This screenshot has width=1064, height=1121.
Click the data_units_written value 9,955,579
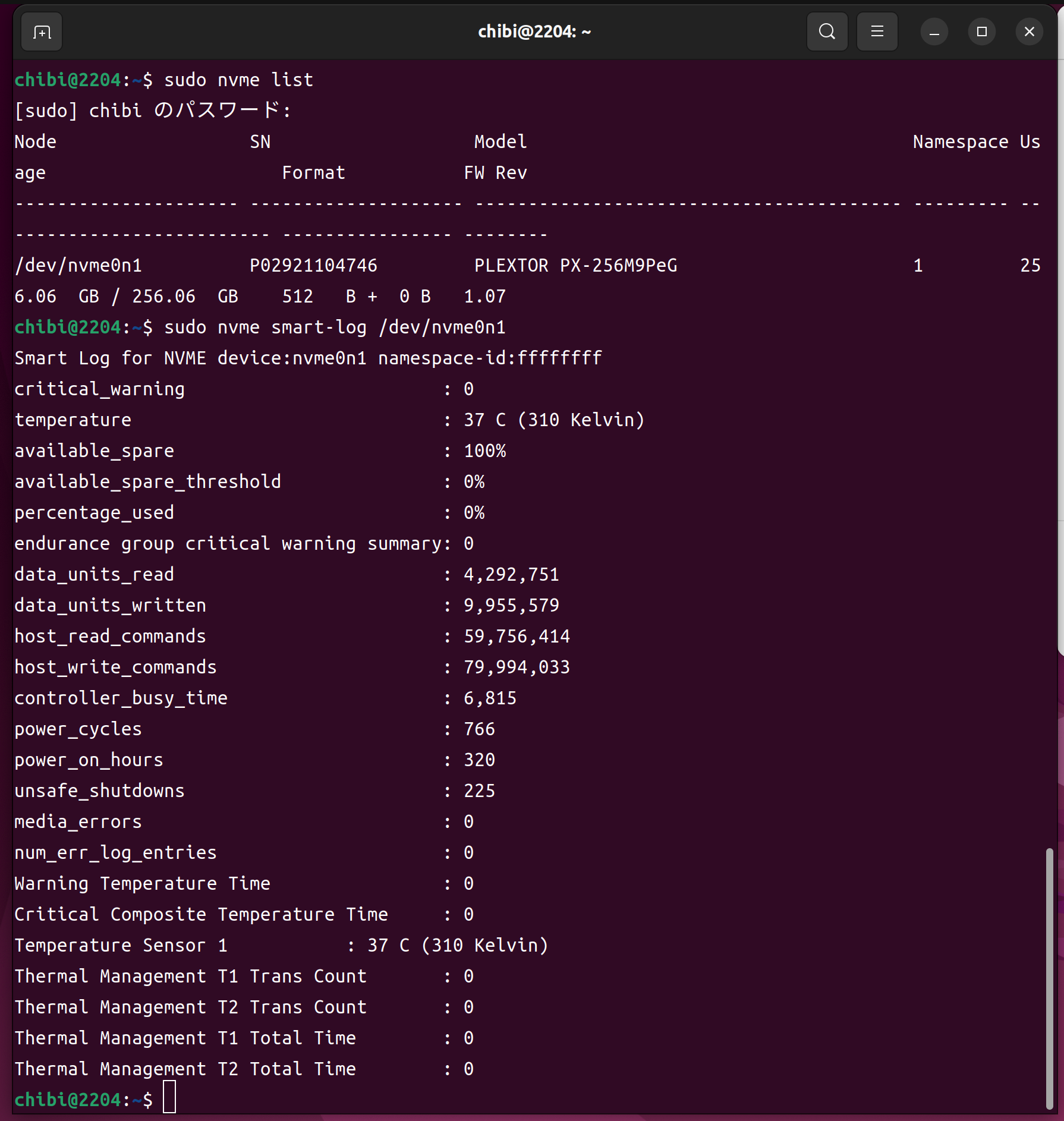tap(511, 606)
